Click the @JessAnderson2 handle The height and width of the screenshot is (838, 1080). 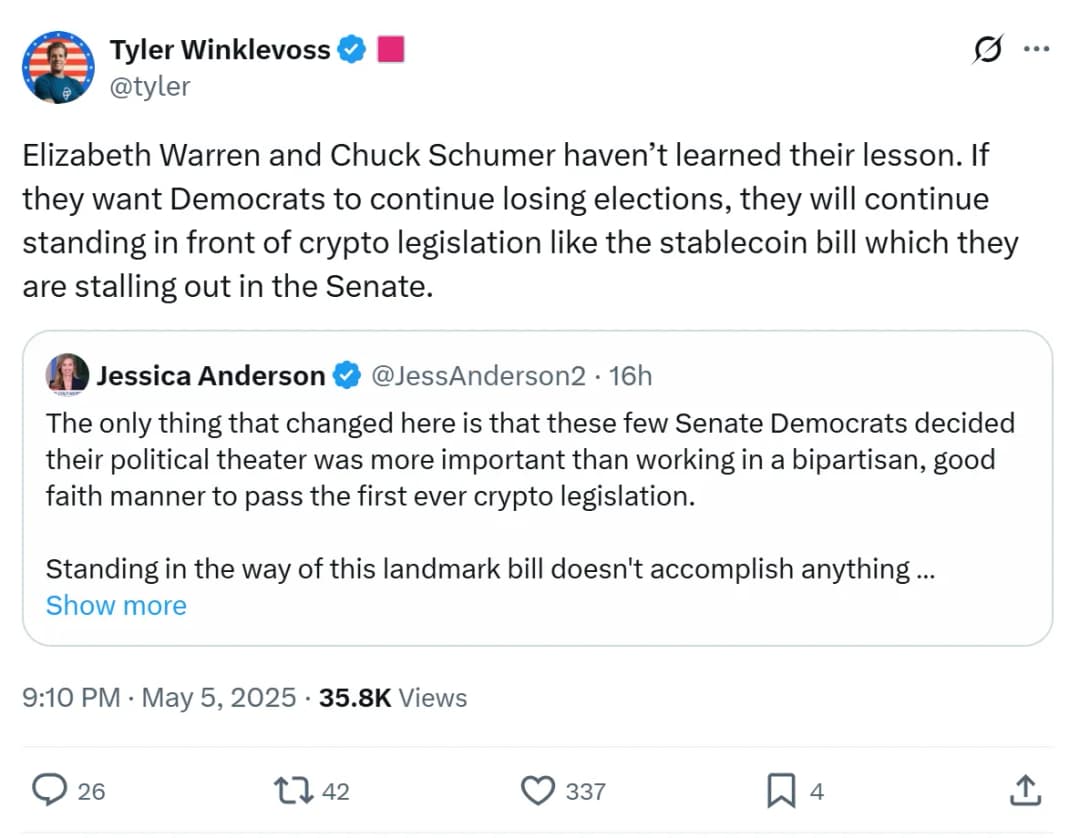click(x=478, y=376)
